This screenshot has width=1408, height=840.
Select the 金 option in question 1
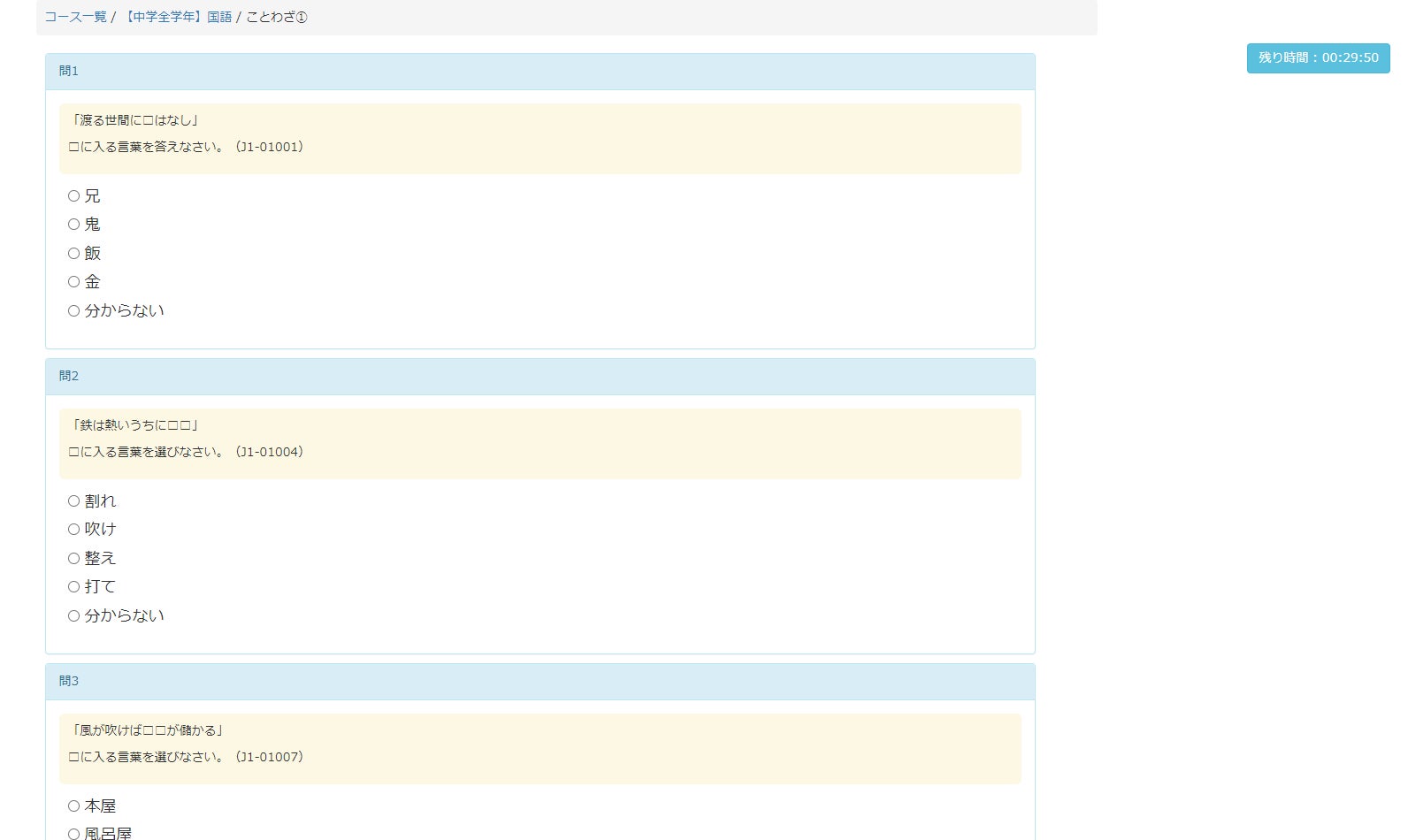74,282
